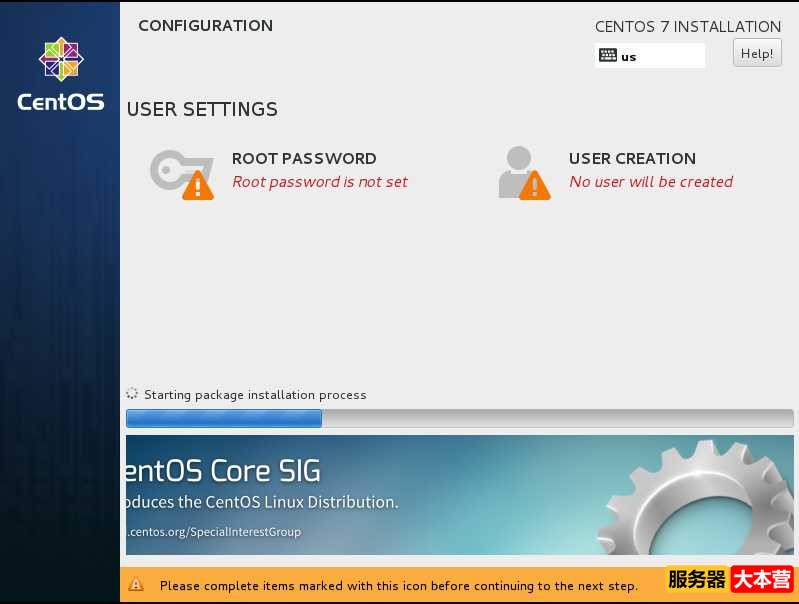
Task: Click the CentOS Core SIG banner
Action: [x=460, y=495]
